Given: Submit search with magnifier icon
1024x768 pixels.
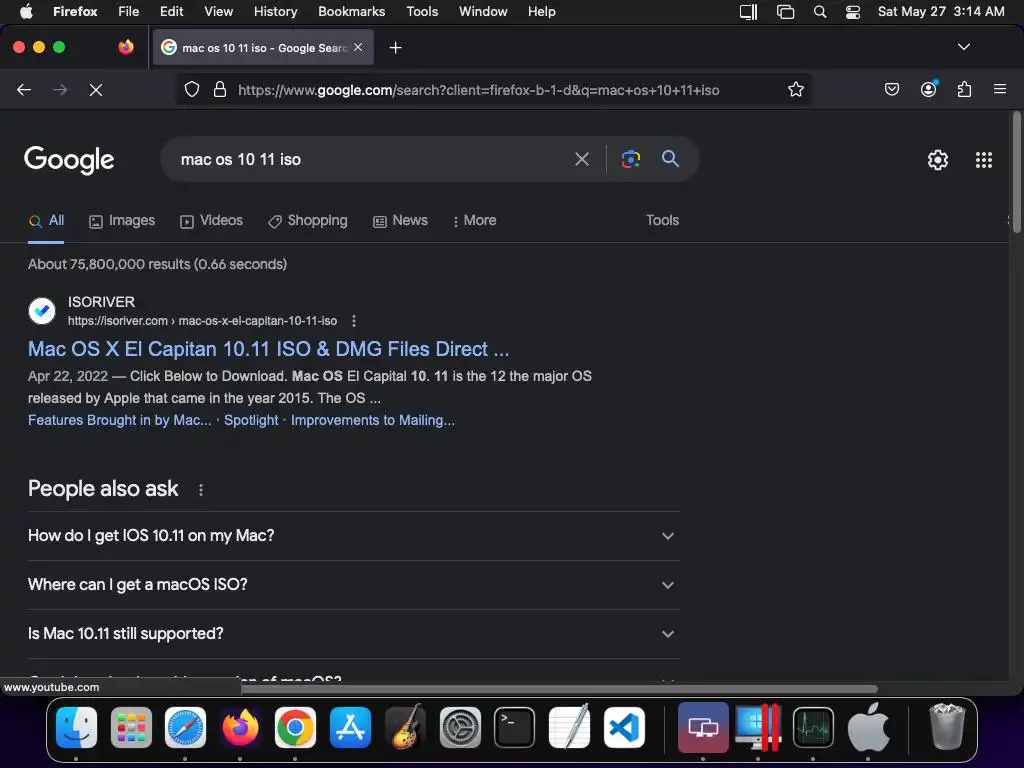Looking at the screenshot, I should click(x=670, y=159).
